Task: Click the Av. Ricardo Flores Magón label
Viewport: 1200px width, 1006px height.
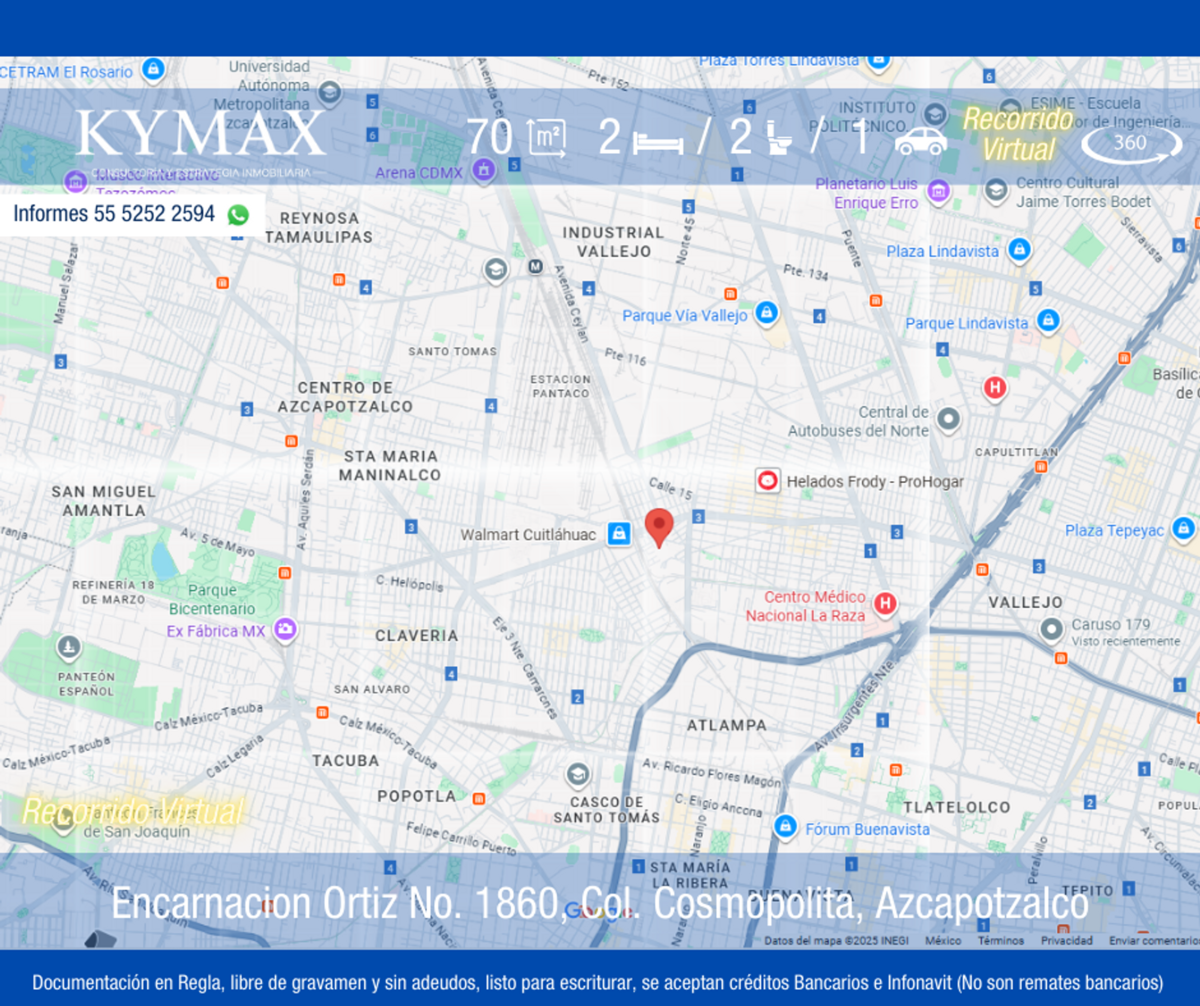Action: pyautogui.click(x=711, y=773)
